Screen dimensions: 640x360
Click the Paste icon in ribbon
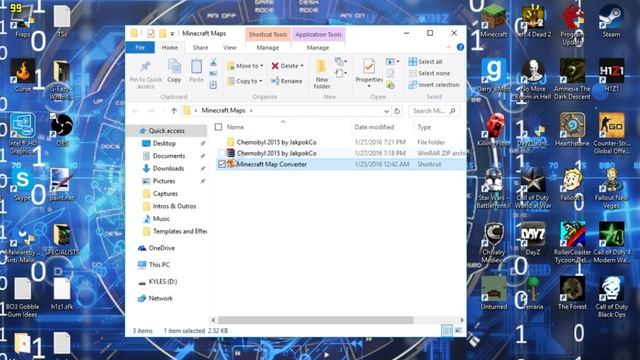pos(196,67)
